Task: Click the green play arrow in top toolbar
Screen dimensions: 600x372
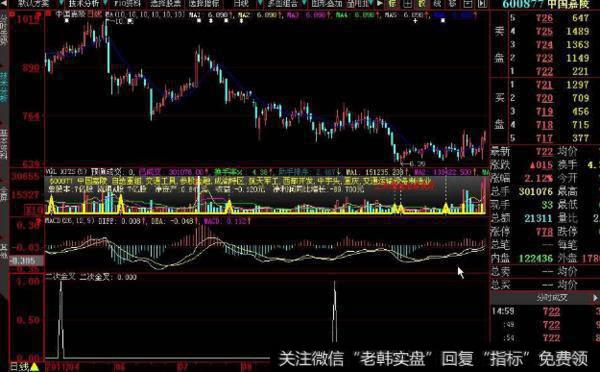Action: pos(379,3)
